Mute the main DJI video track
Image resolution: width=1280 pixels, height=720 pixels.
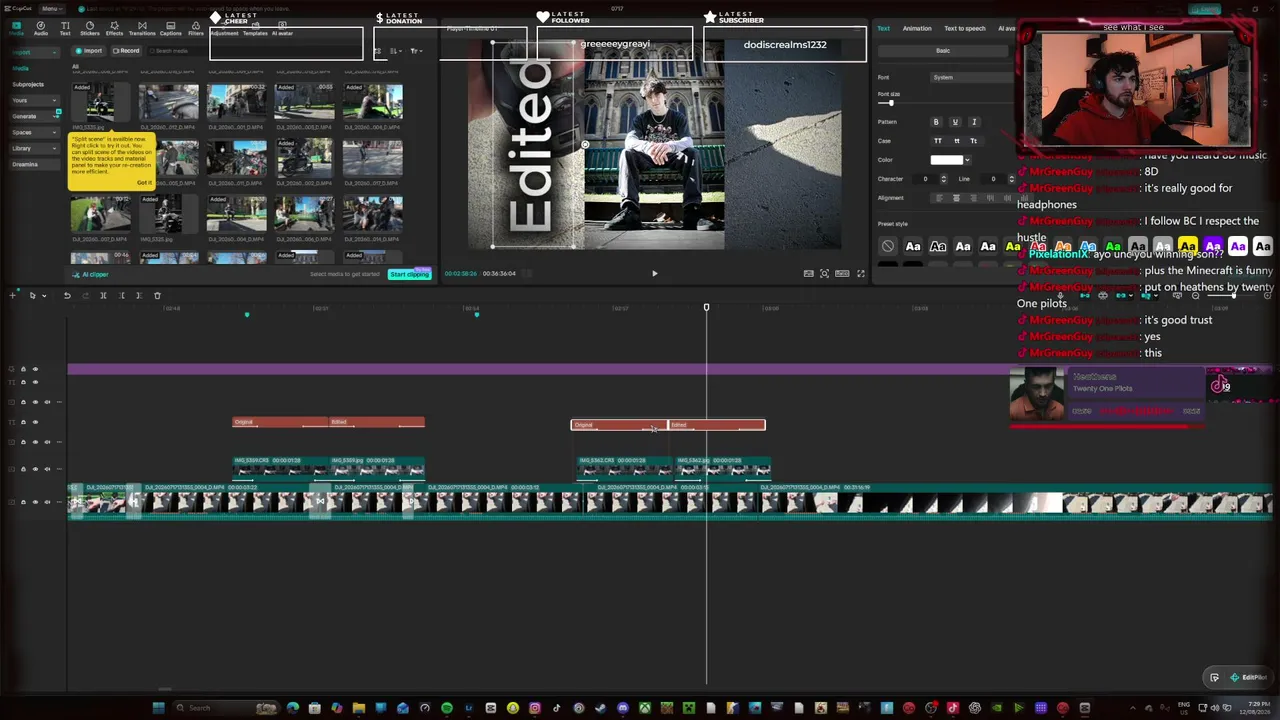point(46,502)
